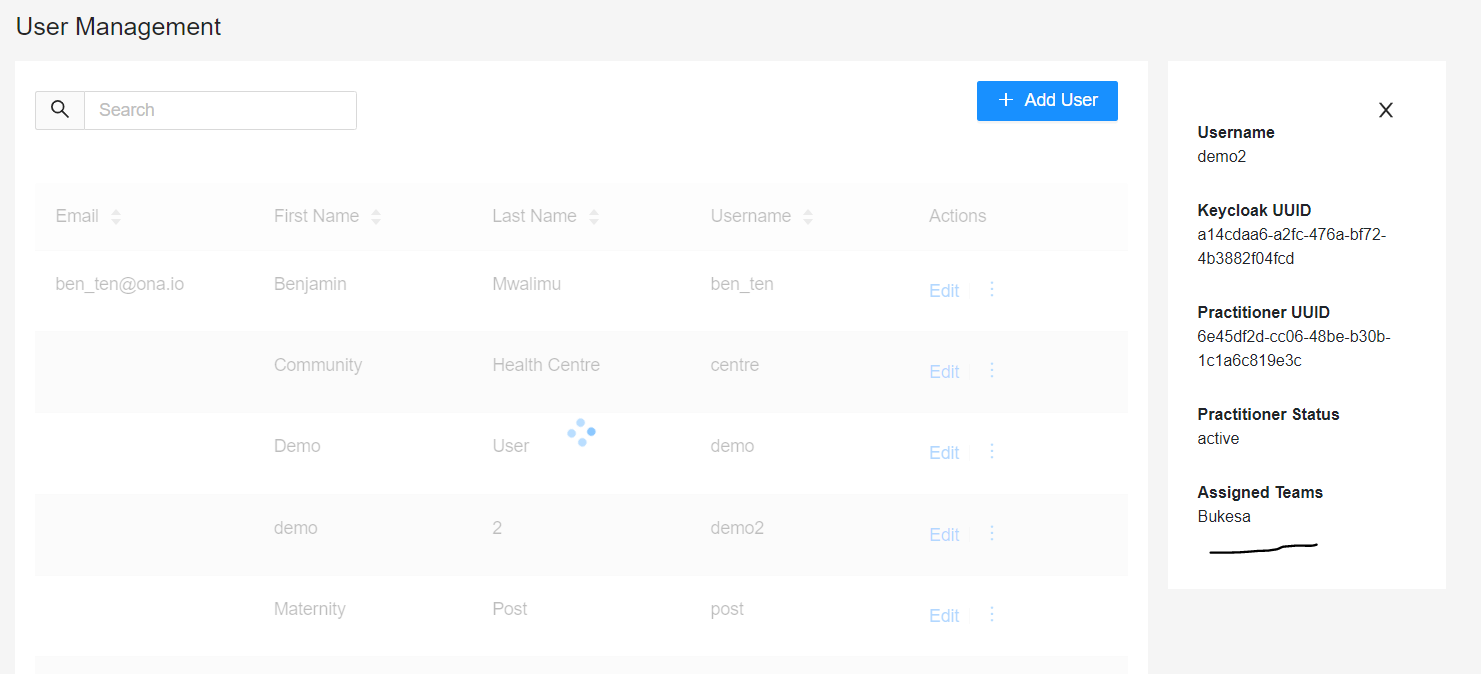Screen dimensions: 1481x674
Task: Edit the Demo User account
Action: pyautogui.click(x=943, y=452)
